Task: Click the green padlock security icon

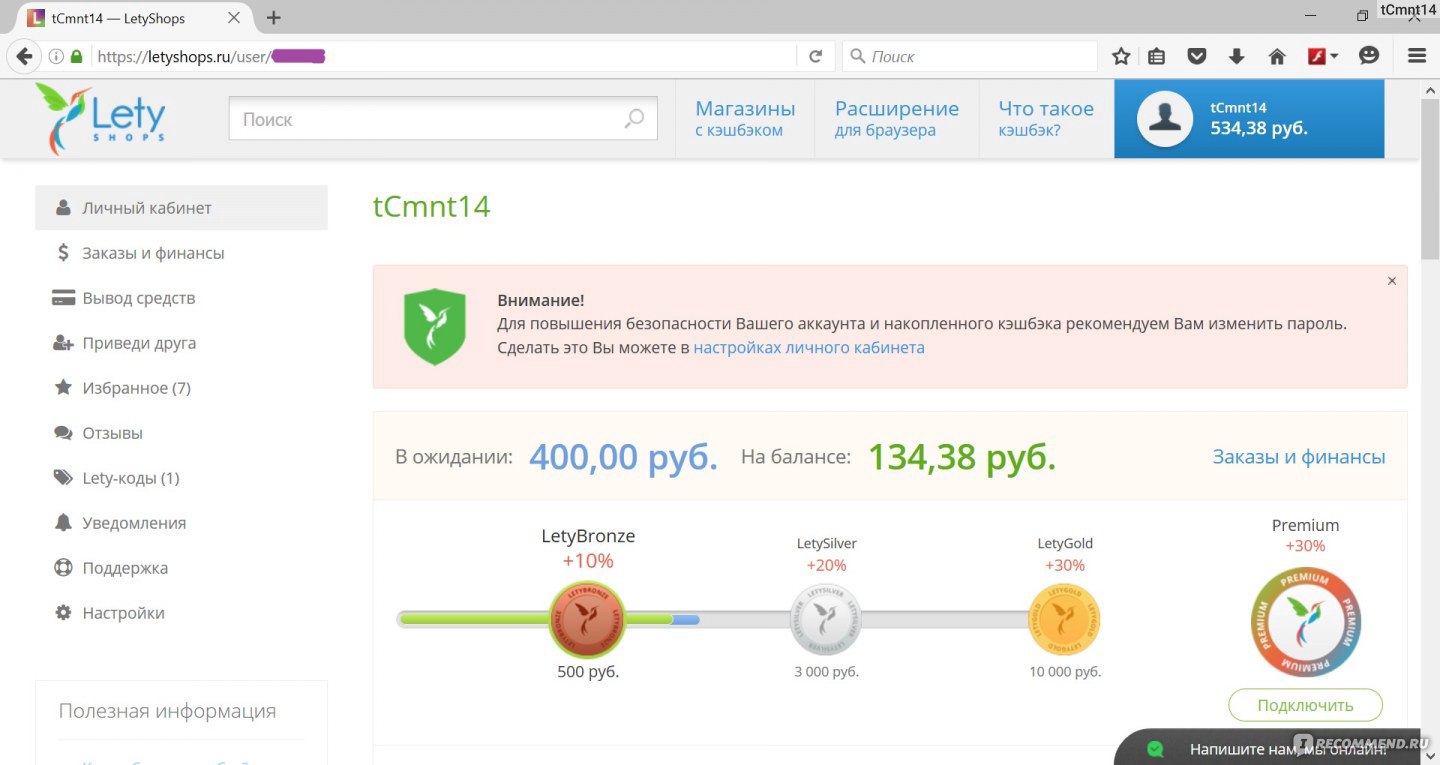Action: click(76, 57)
